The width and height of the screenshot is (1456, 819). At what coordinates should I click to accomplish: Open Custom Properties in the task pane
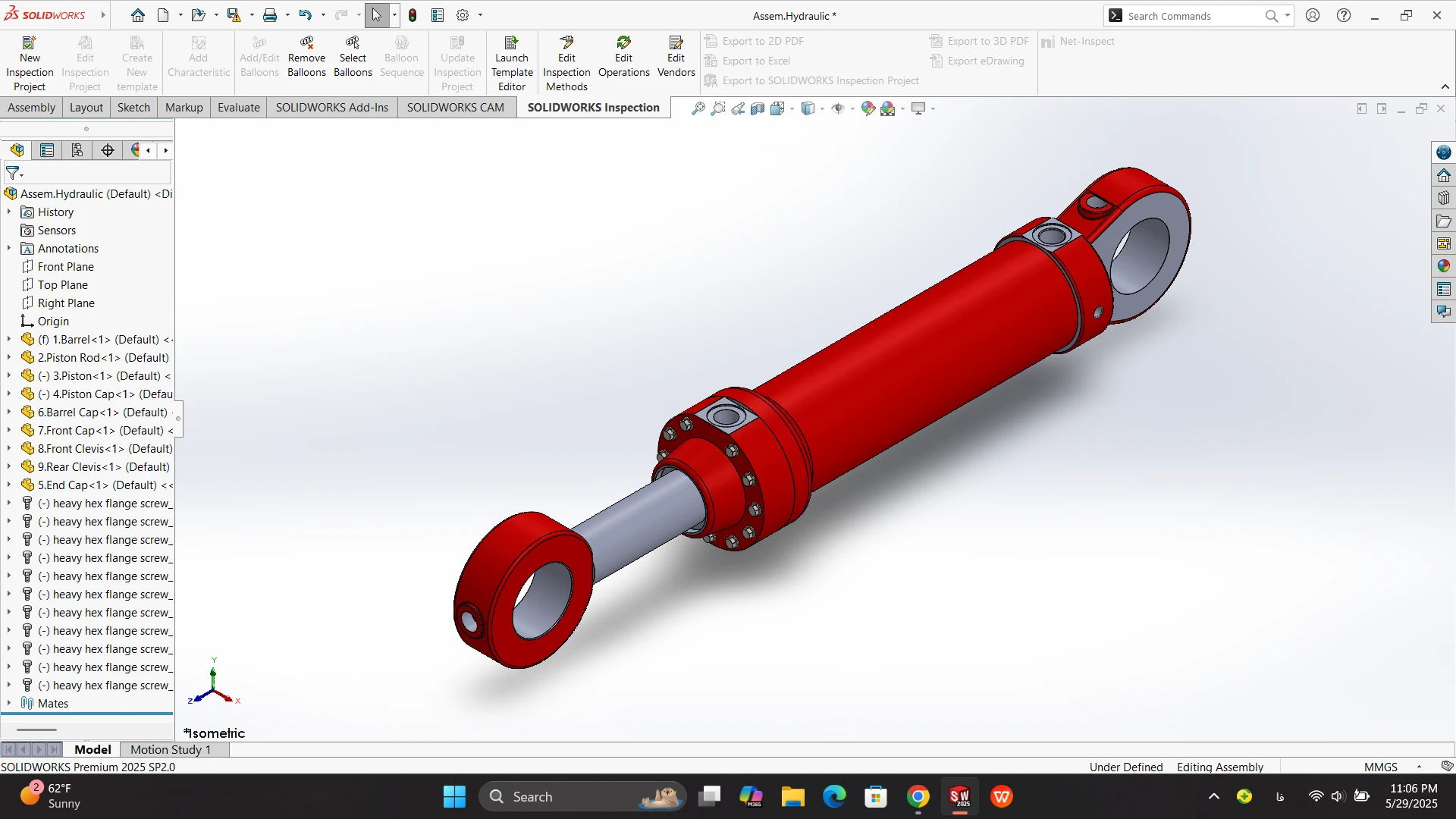click(x=1443, y=289)
